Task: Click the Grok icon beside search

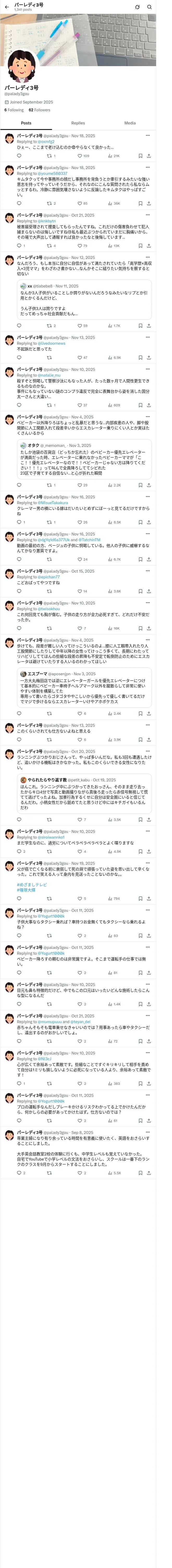Action: pos(137,7)
